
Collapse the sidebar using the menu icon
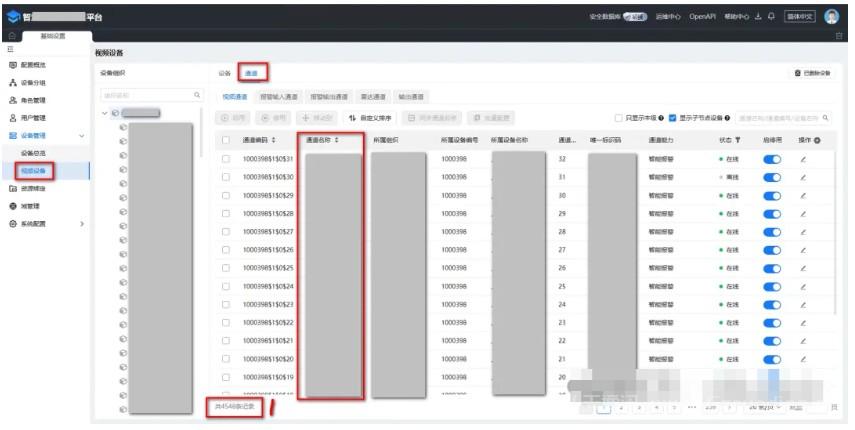click(10, 49)
